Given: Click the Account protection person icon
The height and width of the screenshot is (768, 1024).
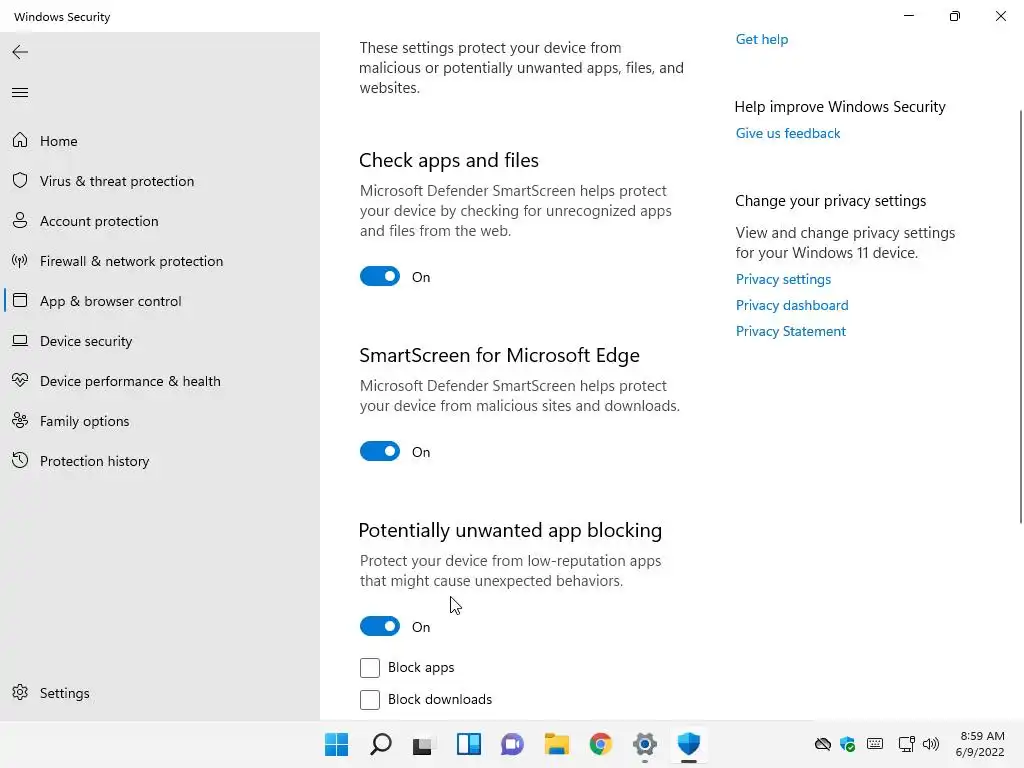Looking at the screenshot, I should click(x=20, y=221).
